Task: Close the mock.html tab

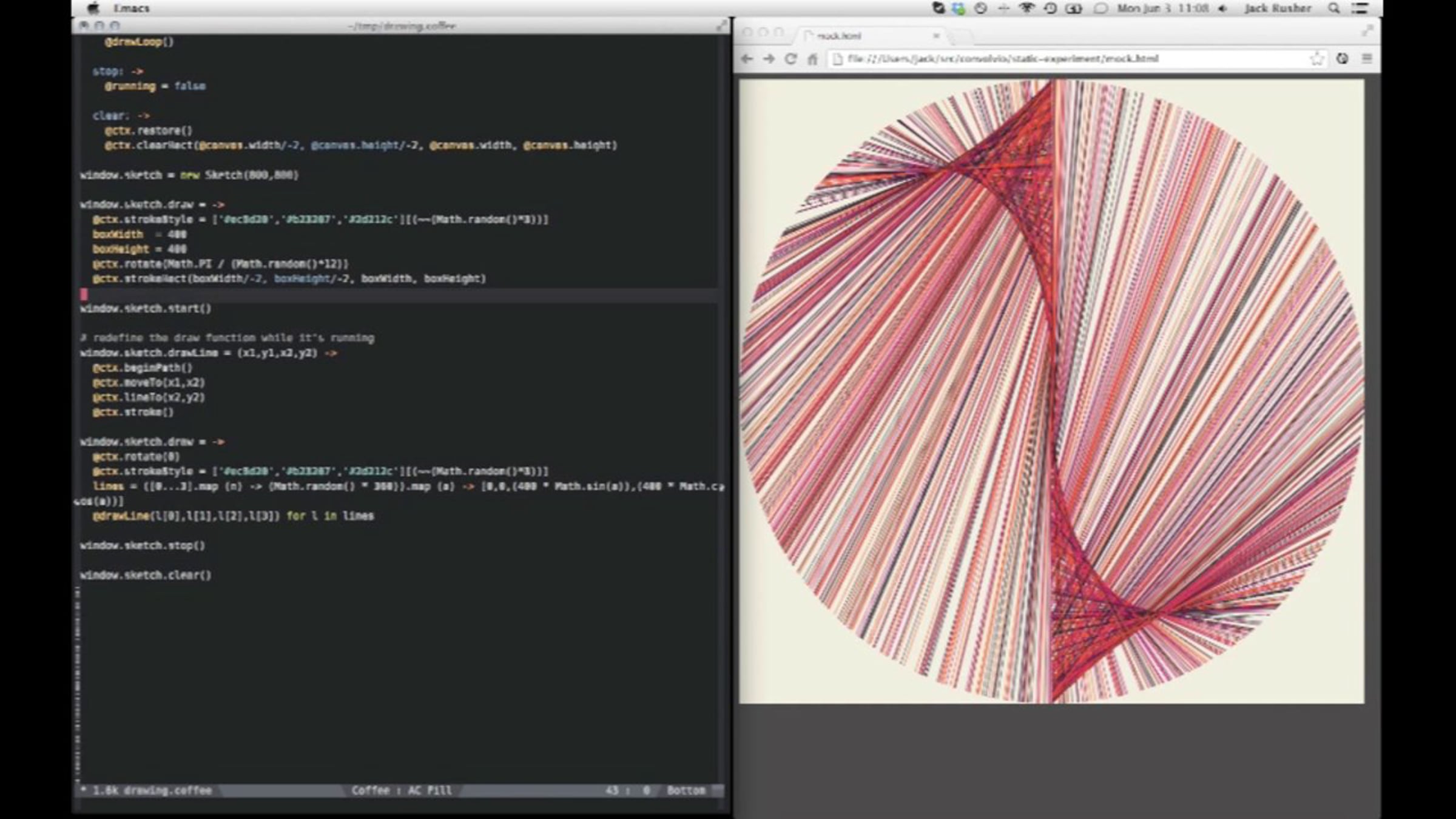Action: click(x=936, y=36)
